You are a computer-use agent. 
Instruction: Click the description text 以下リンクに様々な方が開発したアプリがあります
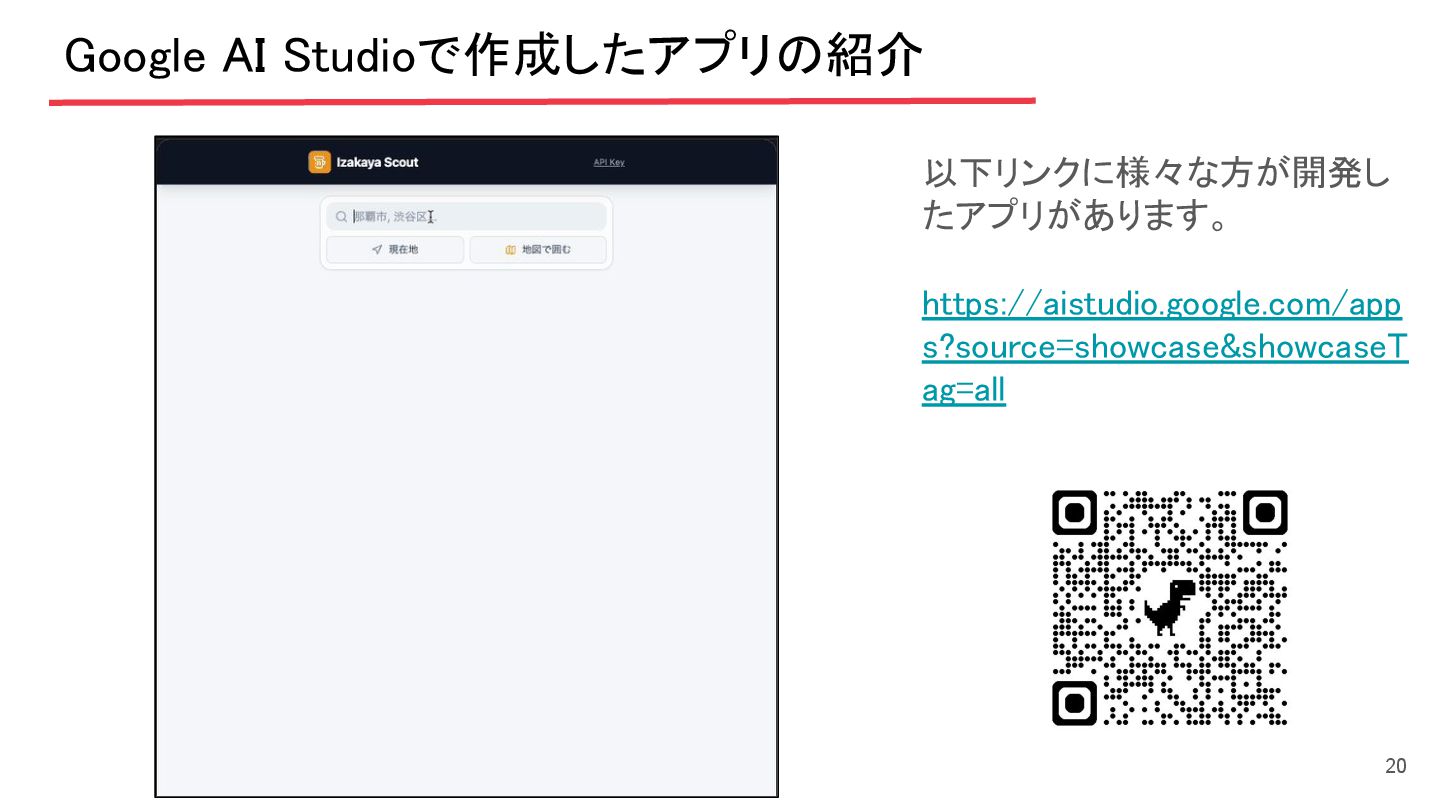coord(1156,195)
